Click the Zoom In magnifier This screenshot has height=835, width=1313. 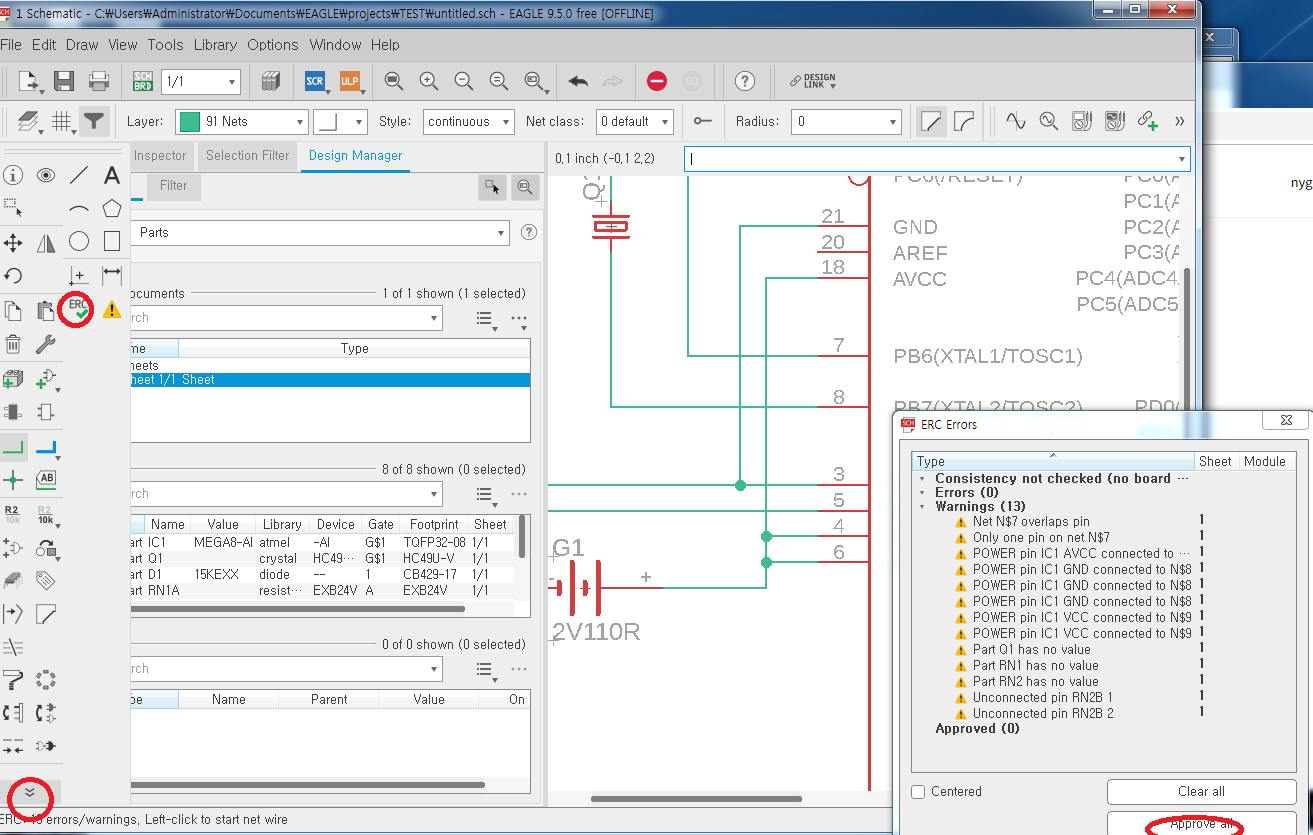[429, 81]
